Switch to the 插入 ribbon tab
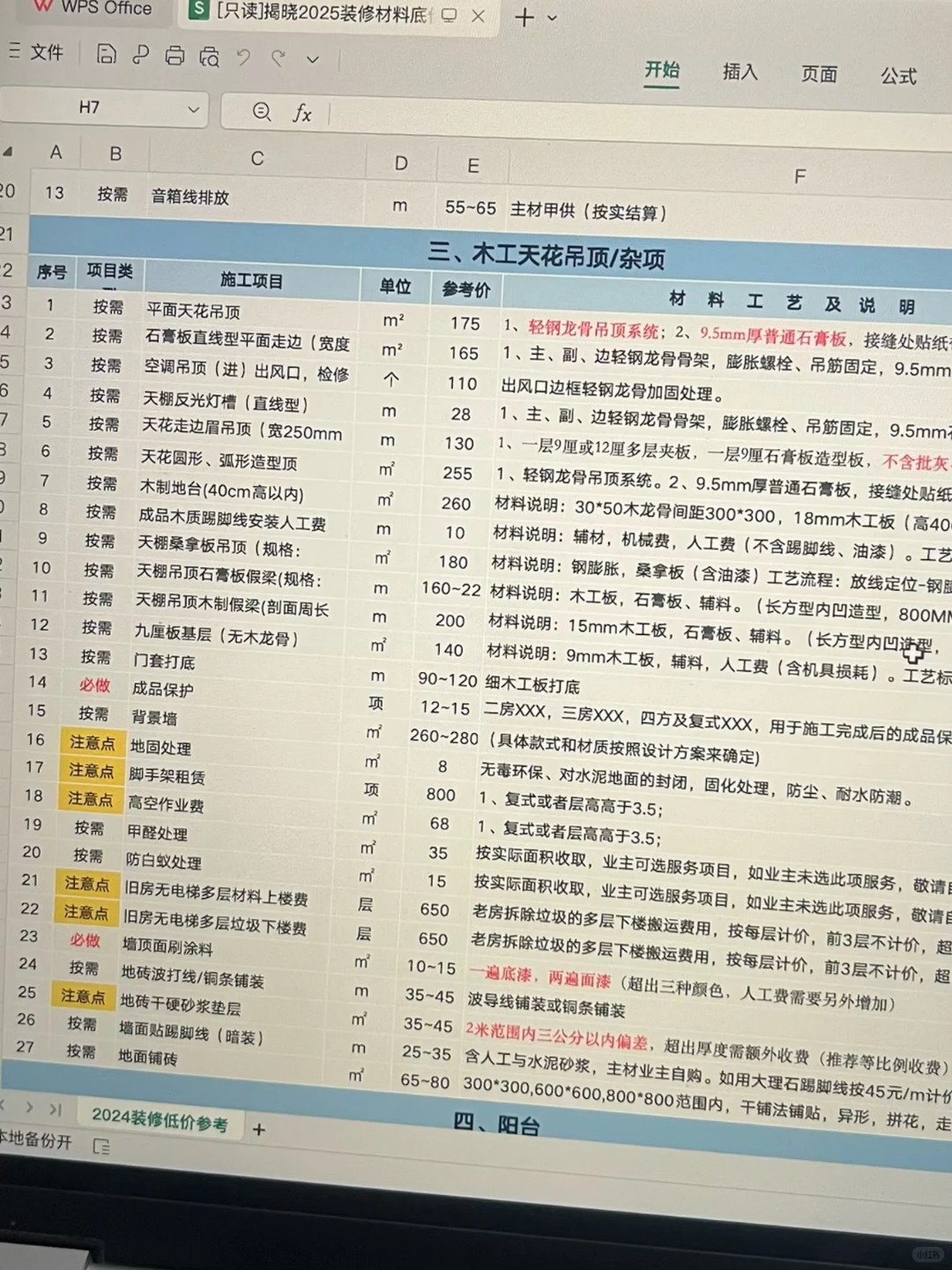 tap(740, 73)
